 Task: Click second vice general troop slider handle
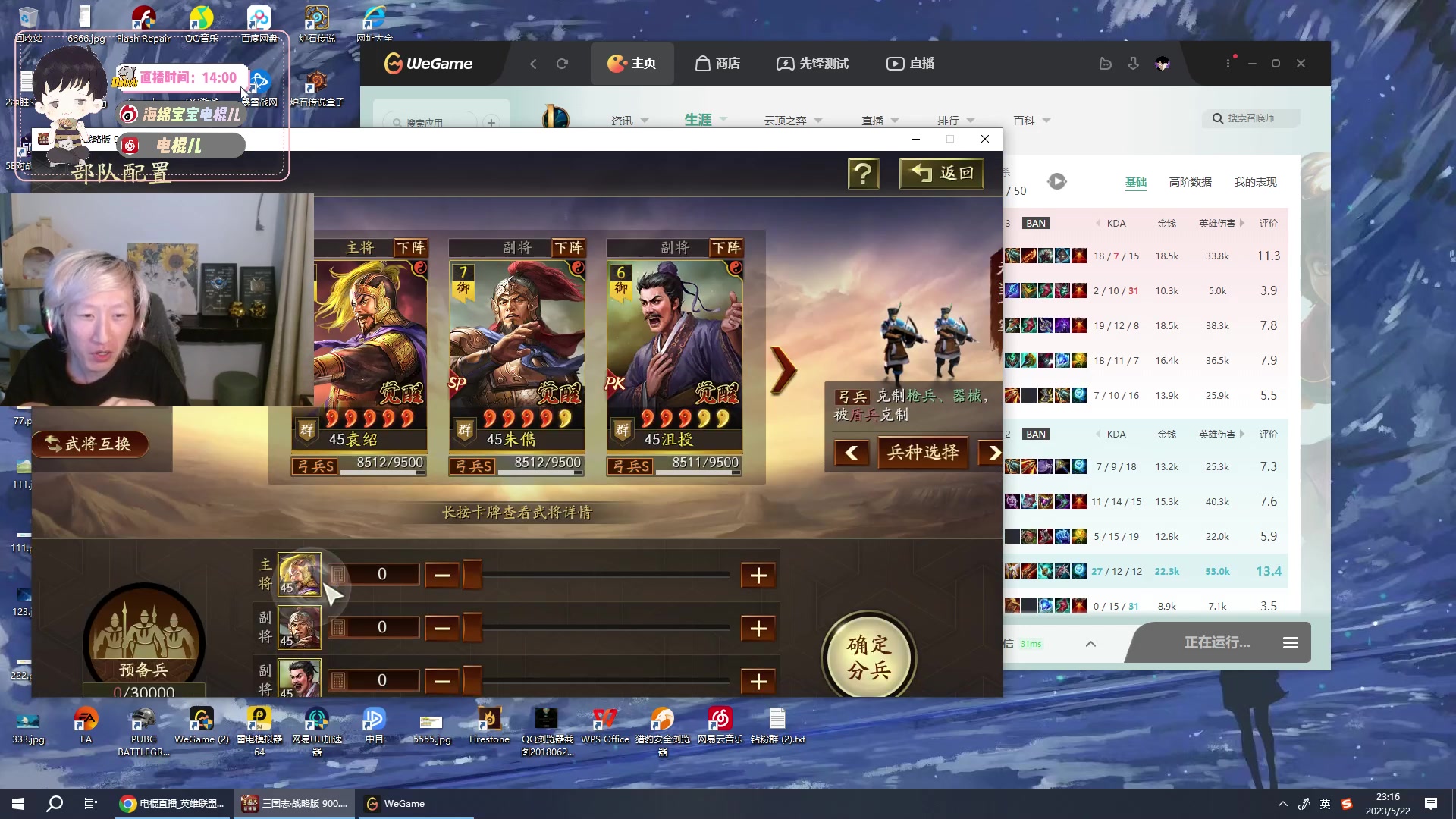(472, 680)
